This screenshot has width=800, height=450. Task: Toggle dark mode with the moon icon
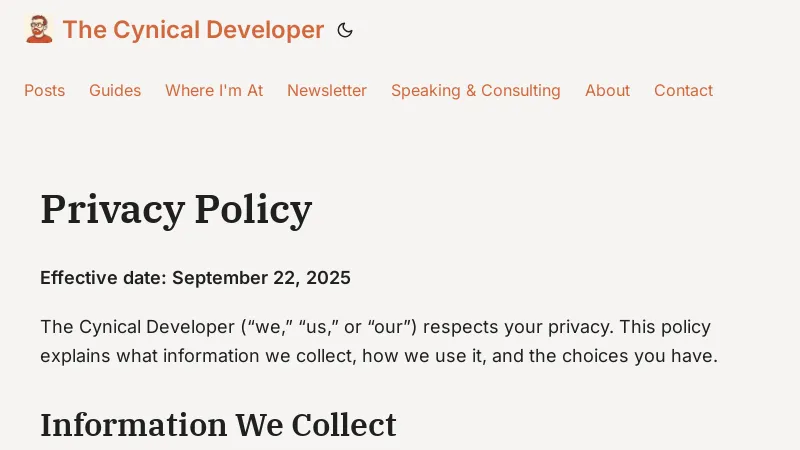click(345, 30)
